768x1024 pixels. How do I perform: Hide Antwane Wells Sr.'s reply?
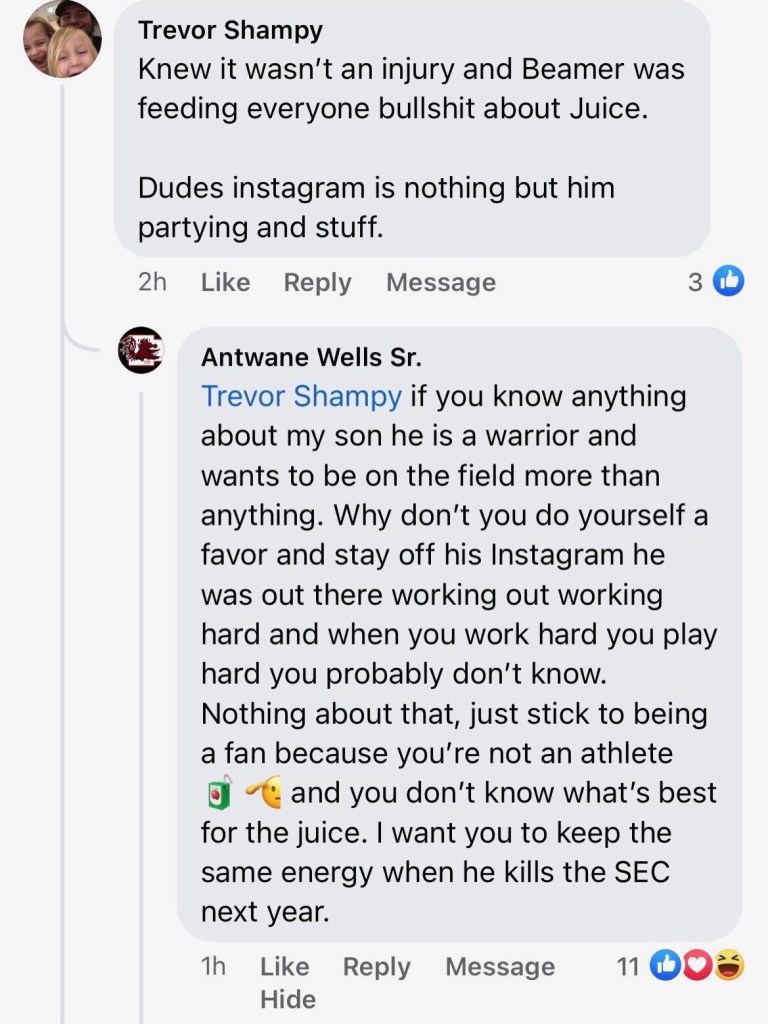[287, 999]
